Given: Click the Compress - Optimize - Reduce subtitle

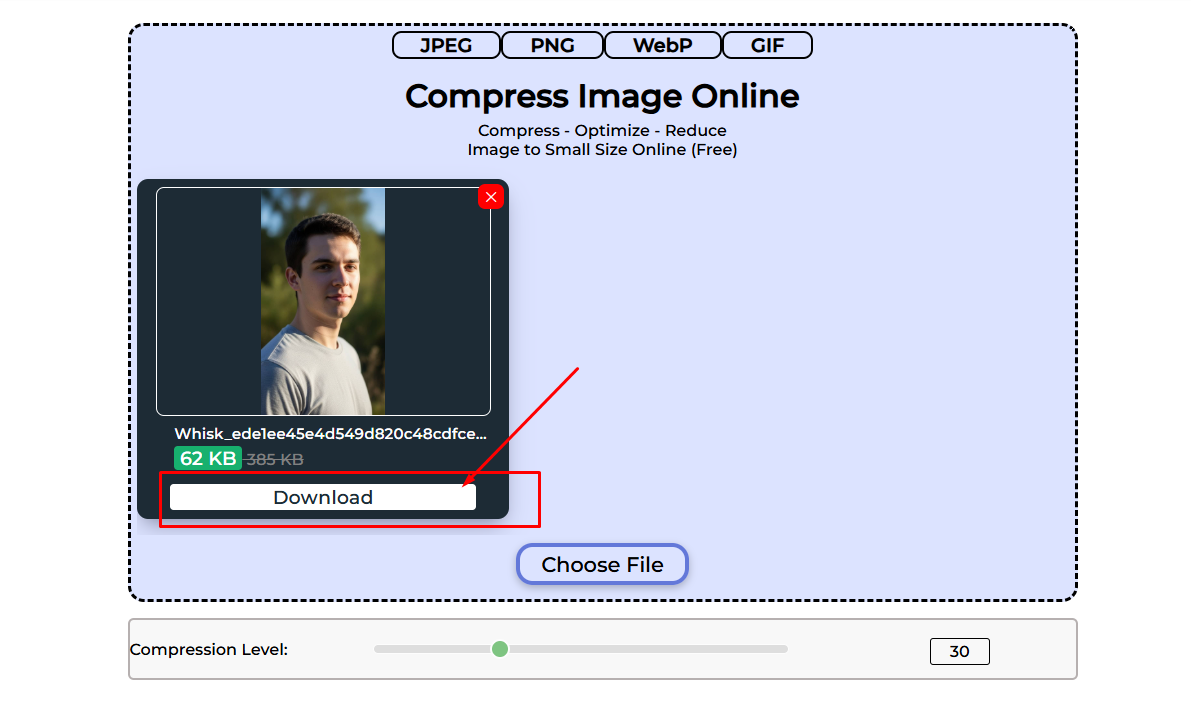Looking at the screenshot, I should (601, 130).
